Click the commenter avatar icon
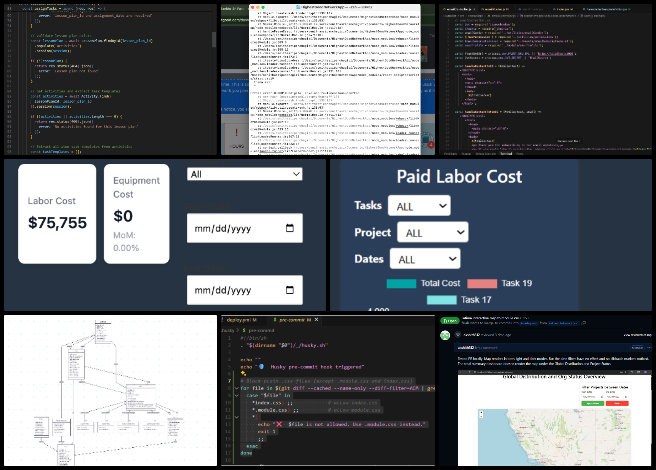This screenshot has width=656, height=470. point(446,336)
